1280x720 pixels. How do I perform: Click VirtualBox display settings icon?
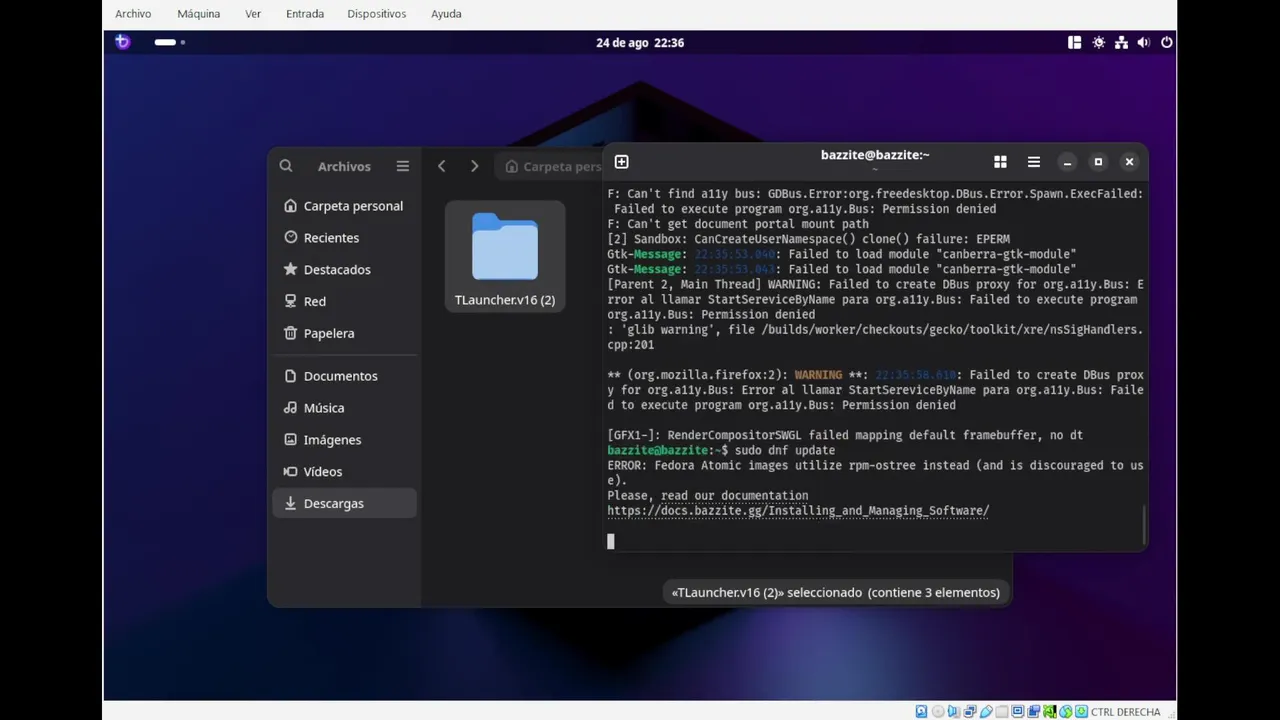1018,711
